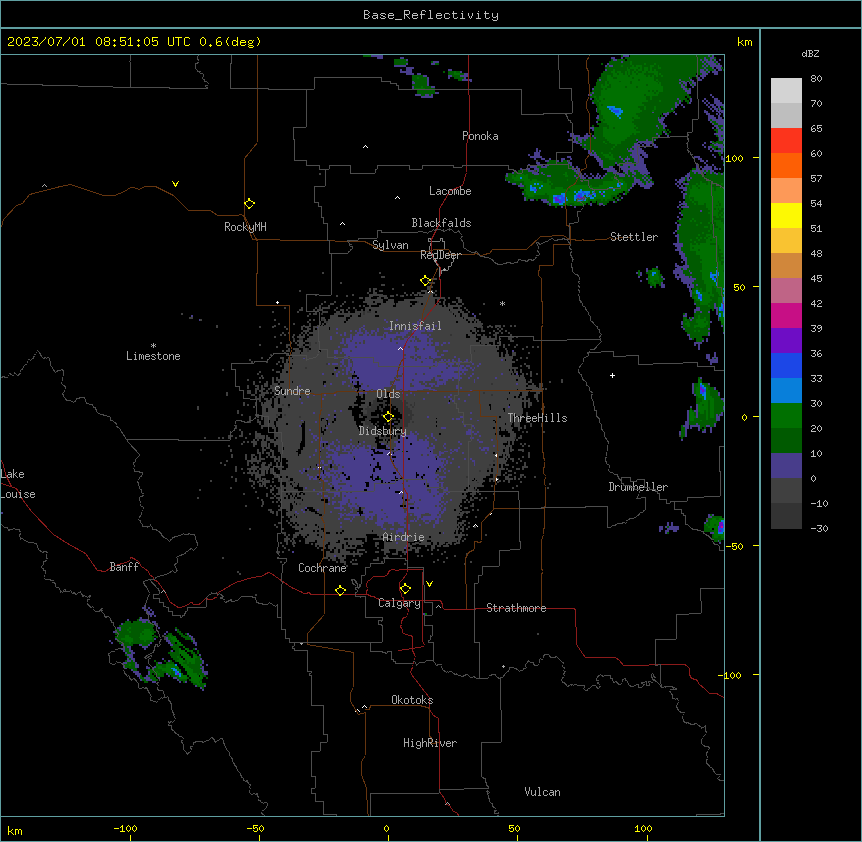This screenshot has width=862, height=842.
Task: Click the Ponoka city label
Action: pyautogui.click(x=480, y=136)
